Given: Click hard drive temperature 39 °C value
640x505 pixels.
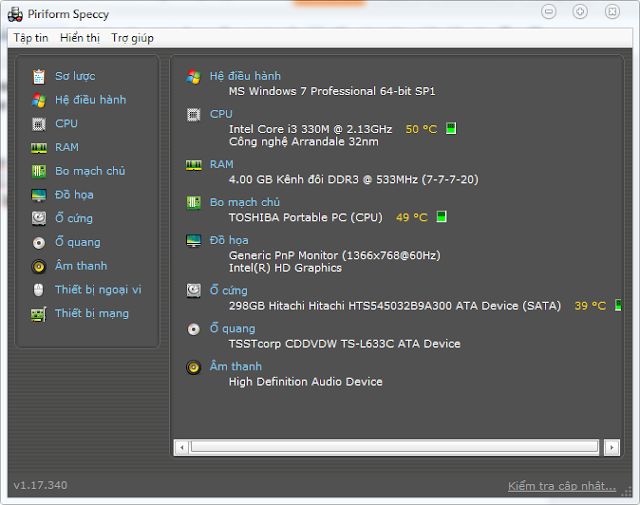Looking at the screenshot, I should tap(590, 306).
